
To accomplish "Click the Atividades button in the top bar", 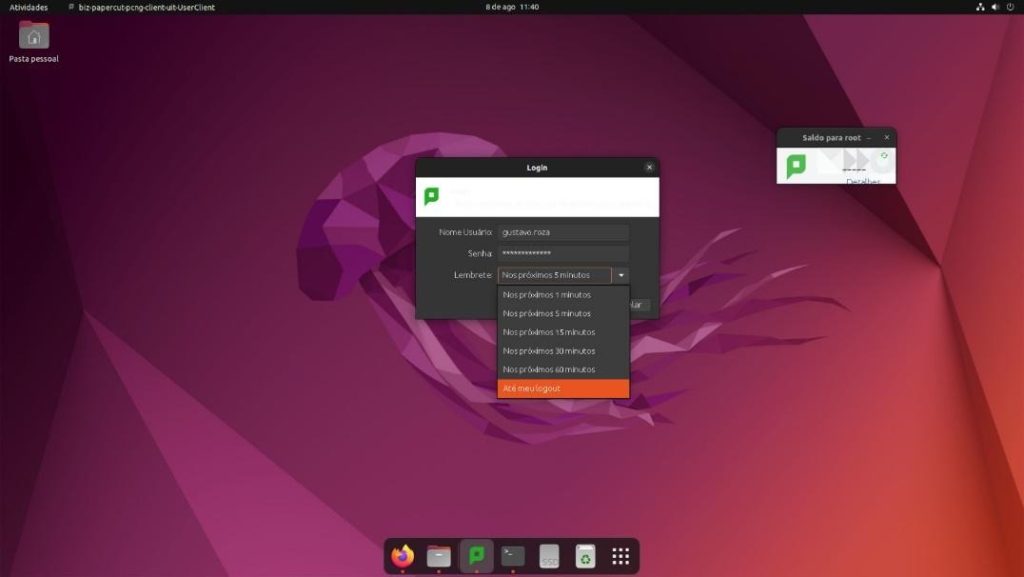I will (x=28, y=7).
